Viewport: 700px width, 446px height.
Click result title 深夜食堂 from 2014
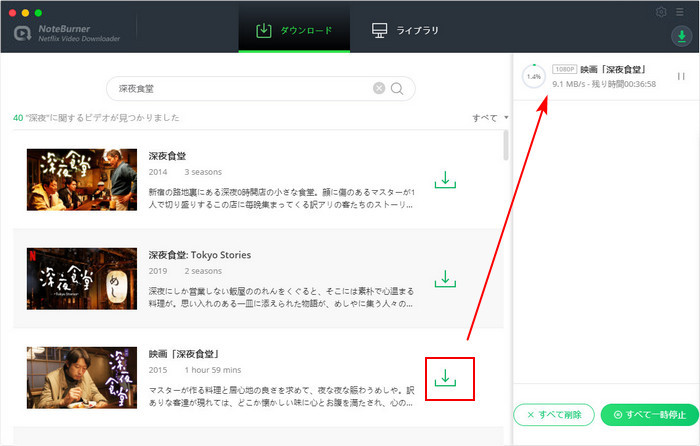(167, 156)
